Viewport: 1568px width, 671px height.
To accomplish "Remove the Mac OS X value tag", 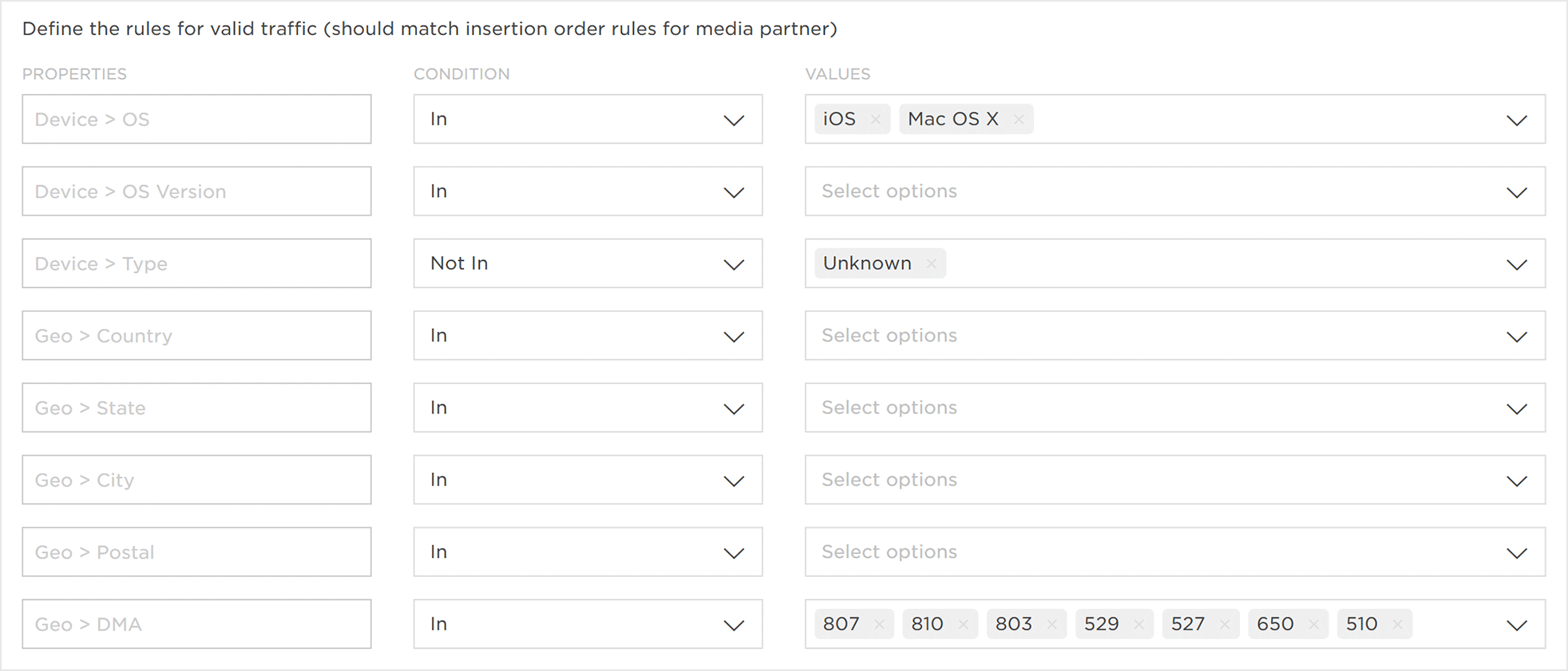I will (1019, 120).
